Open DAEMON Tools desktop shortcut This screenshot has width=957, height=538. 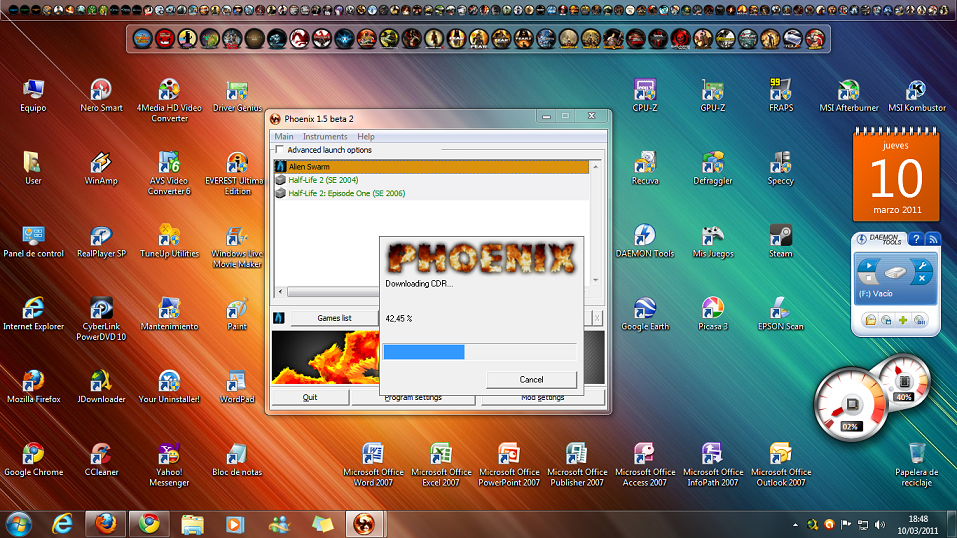(645, 241)
